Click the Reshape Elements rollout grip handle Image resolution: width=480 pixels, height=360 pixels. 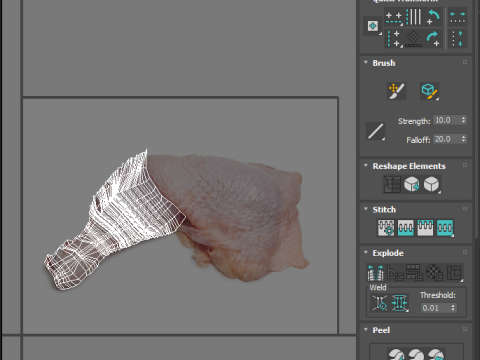click(x=465, y=165)
